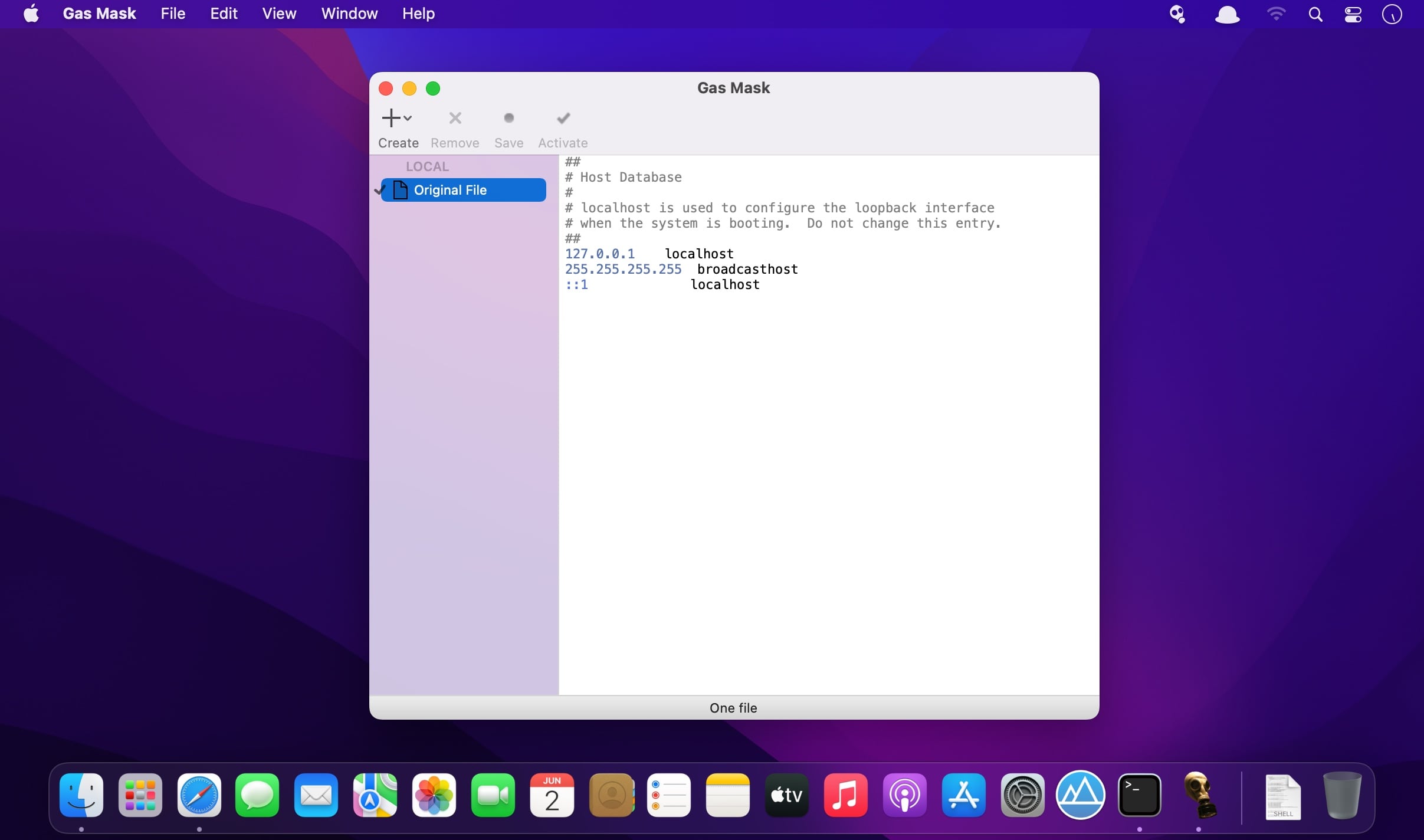Click the 255.255.255.255 address
Image resolution: width=1424 pixels, height=840 pixels.
tap(623, 269)
